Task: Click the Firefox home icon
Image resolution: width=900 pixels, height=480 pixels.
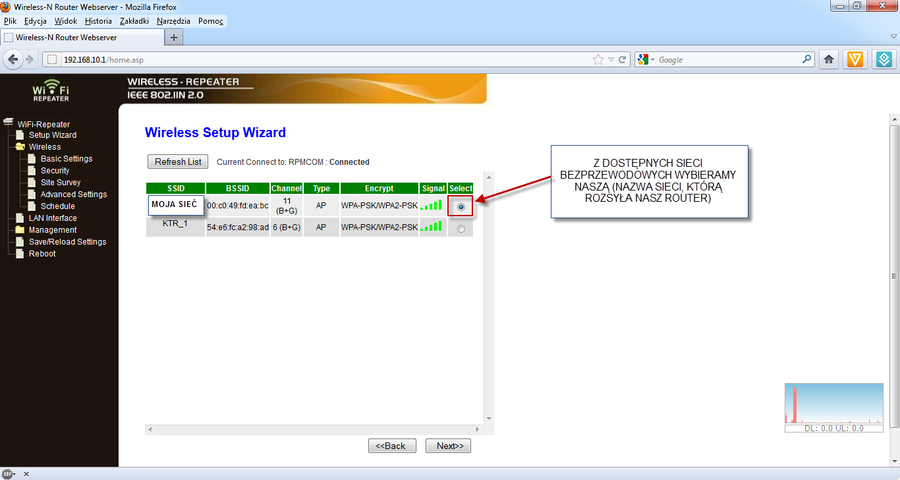Action: coord(829,60)
